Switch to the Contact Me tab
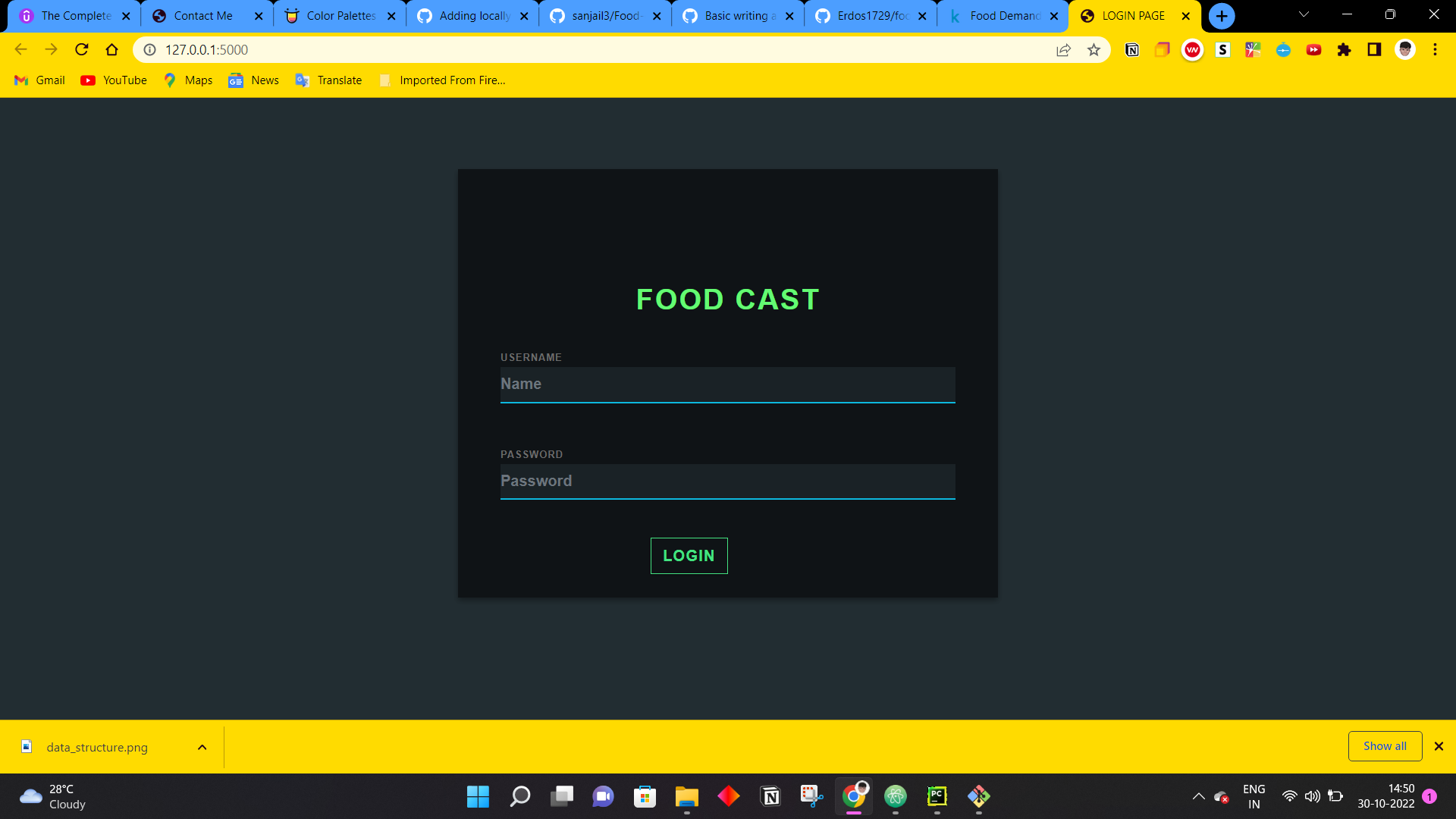The width and height of the screenshot is (1456, 819). [x=203, y=16]
